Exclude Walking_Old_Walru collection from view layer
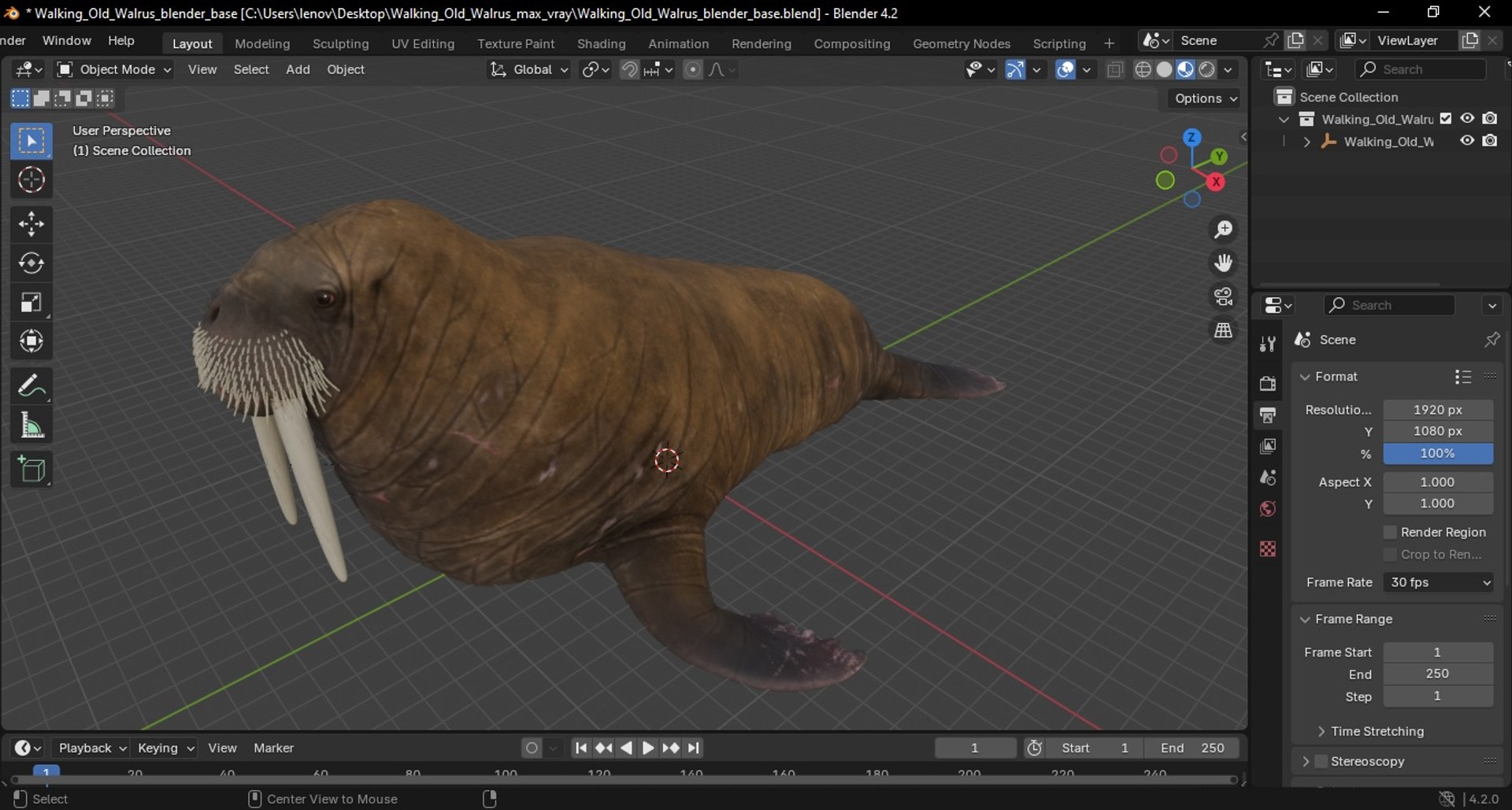 (x=1446, y=119)
